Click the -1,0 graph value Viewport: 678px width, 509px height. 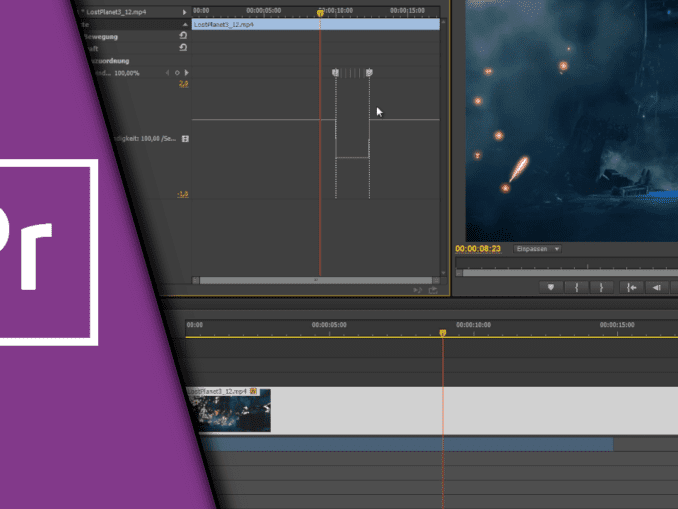click(183, 194)
